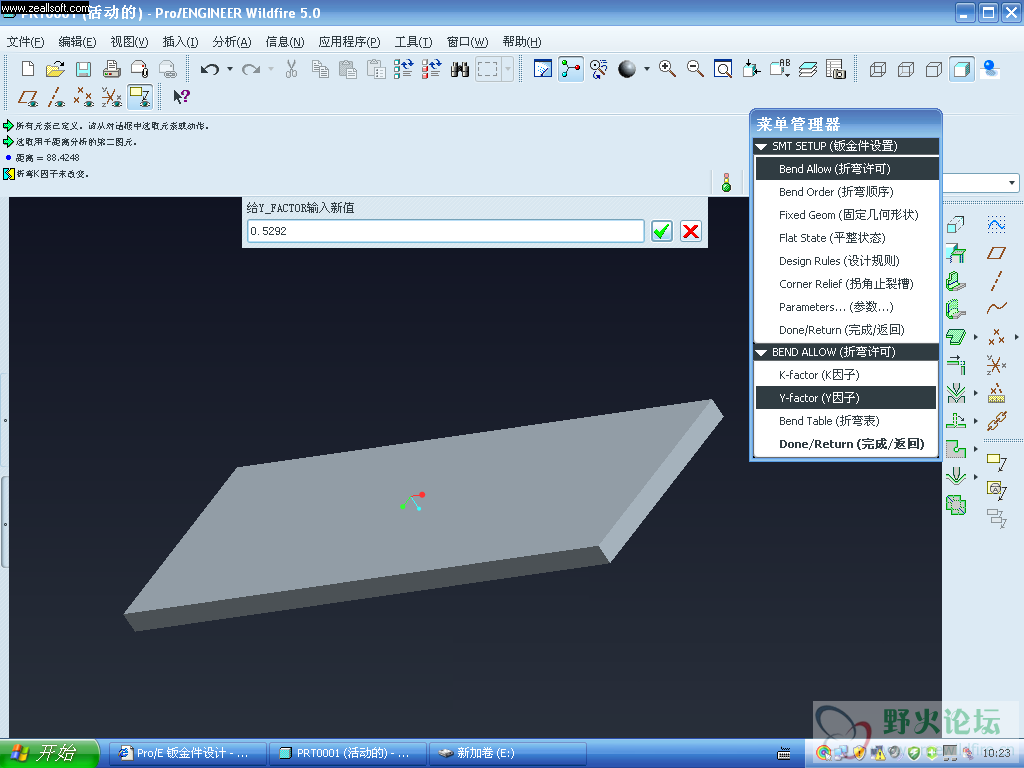1024x768 pixels.
Task: Toggle the spin center icon
Action: 571,69
